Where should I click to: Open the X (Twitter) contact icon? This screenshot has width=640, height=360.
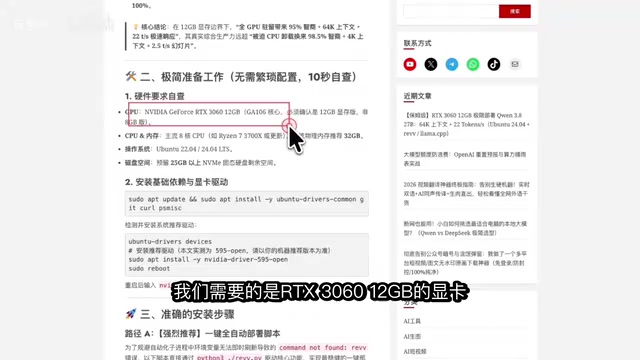pyautogui.click(x=431, y=64)
